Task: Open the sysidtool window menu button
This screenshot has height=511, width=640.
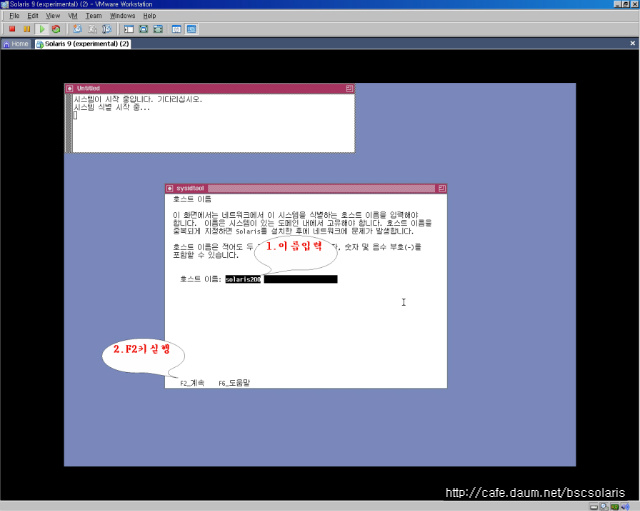Action: coord(170,188)
